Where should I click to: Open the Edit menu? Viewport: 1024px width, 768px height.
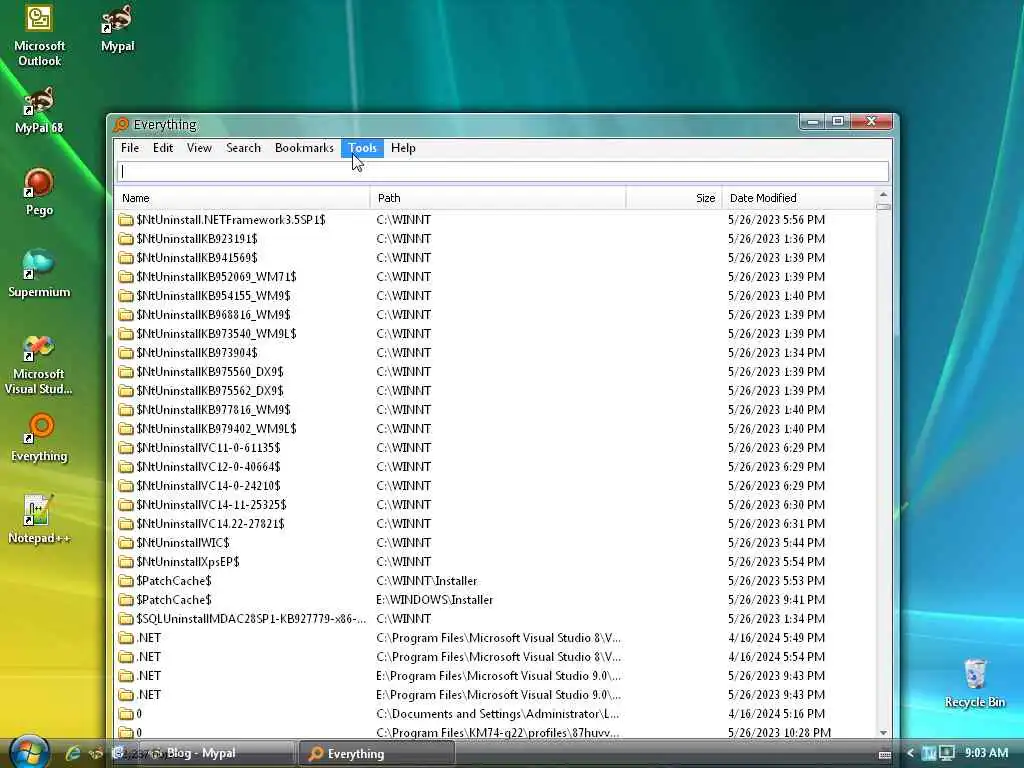163,148
